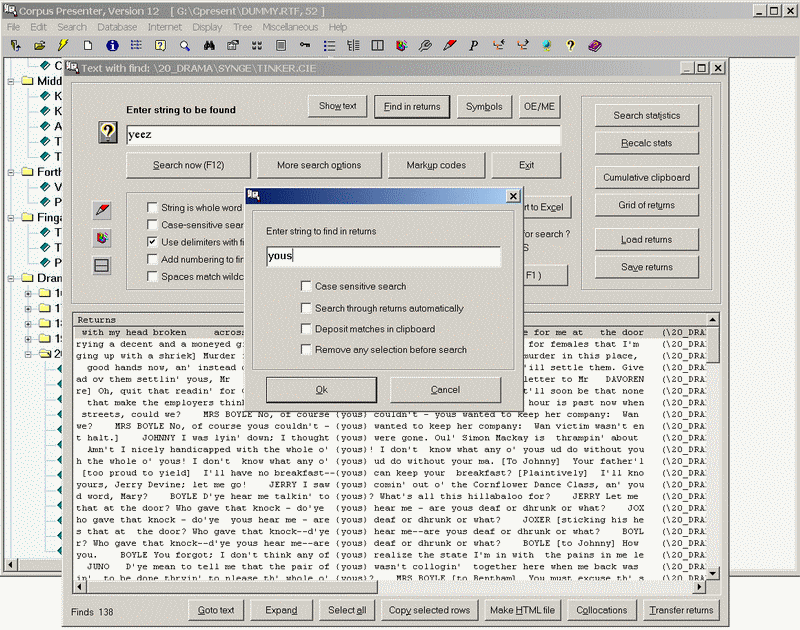The width and height of the screenshot is (800, 630).
Task: Click the find in returns text field
Action: [x=383, y=257]
